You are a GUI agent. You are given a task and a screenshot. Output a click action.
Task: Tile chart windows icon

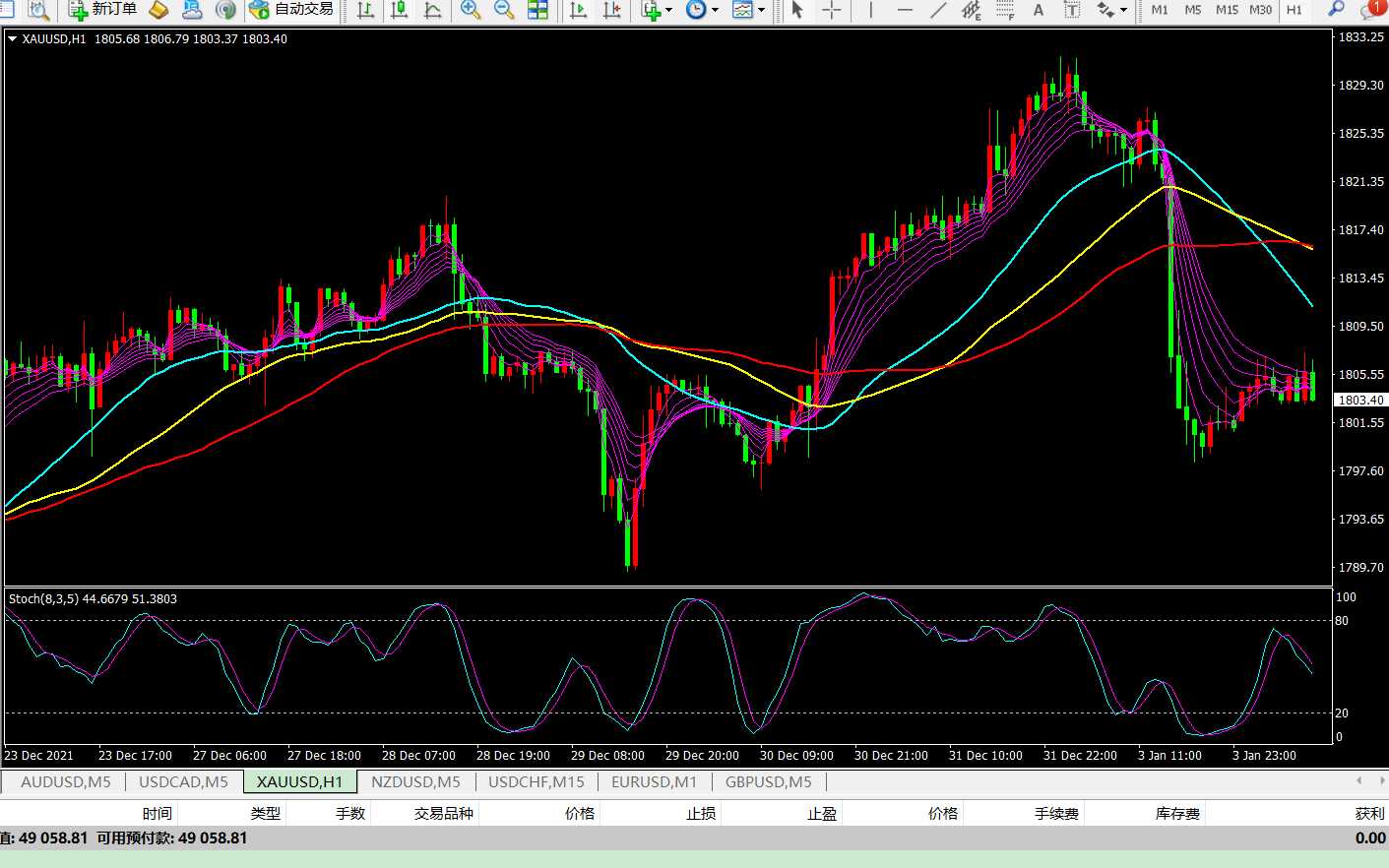tap(537, 10)
